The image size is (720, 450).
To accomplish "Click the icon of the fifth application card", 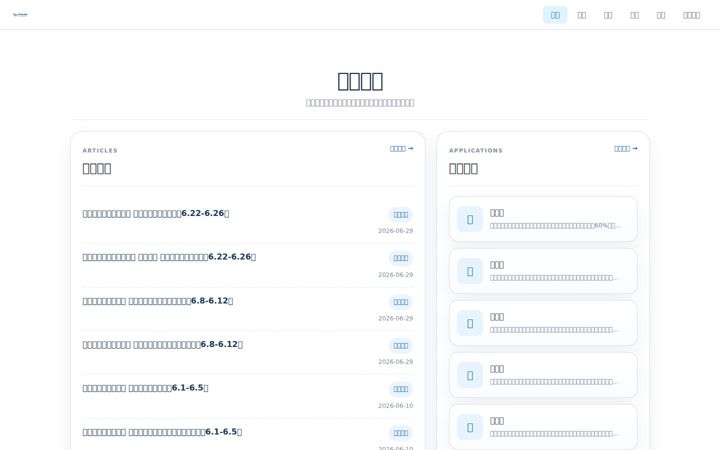I will 470,427.
